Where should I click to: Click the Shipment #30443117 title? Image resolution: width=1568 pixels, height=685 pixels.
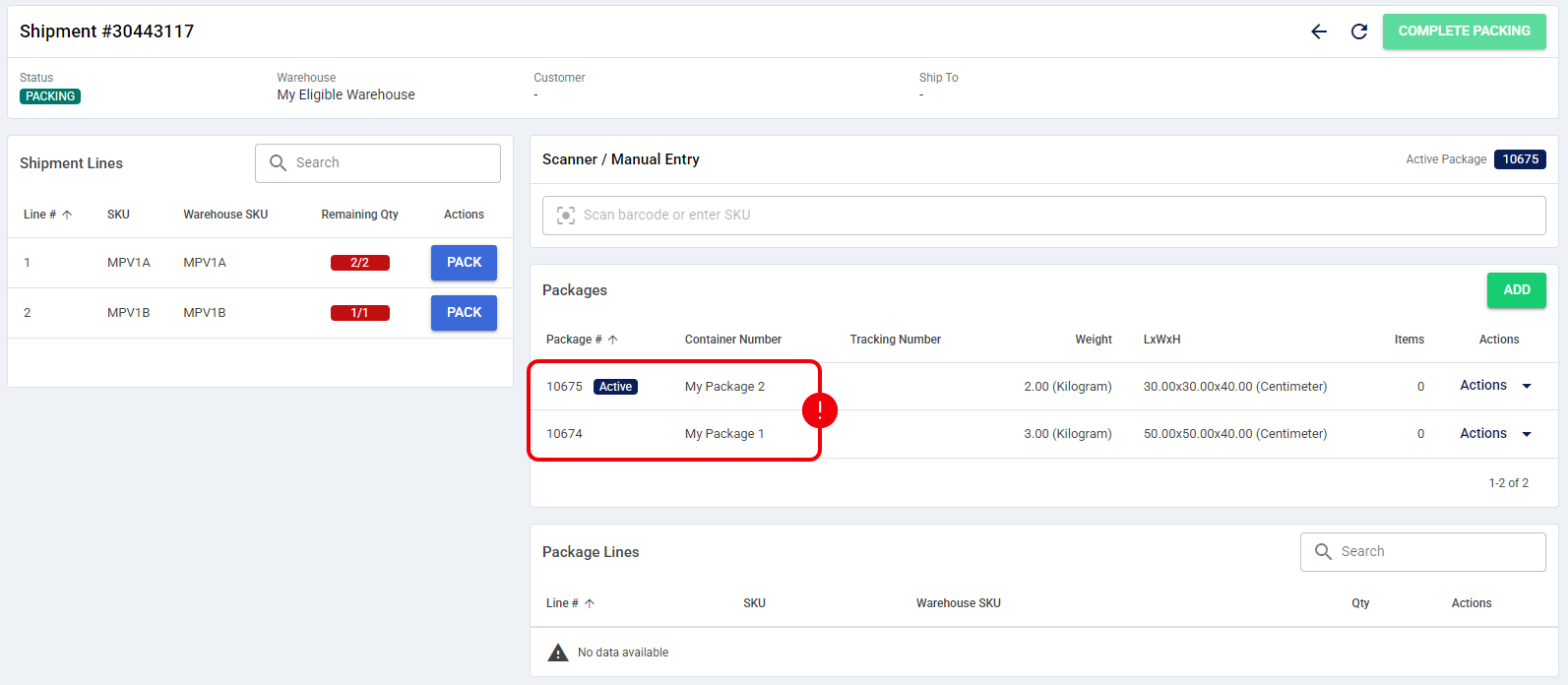click(106, 31)
